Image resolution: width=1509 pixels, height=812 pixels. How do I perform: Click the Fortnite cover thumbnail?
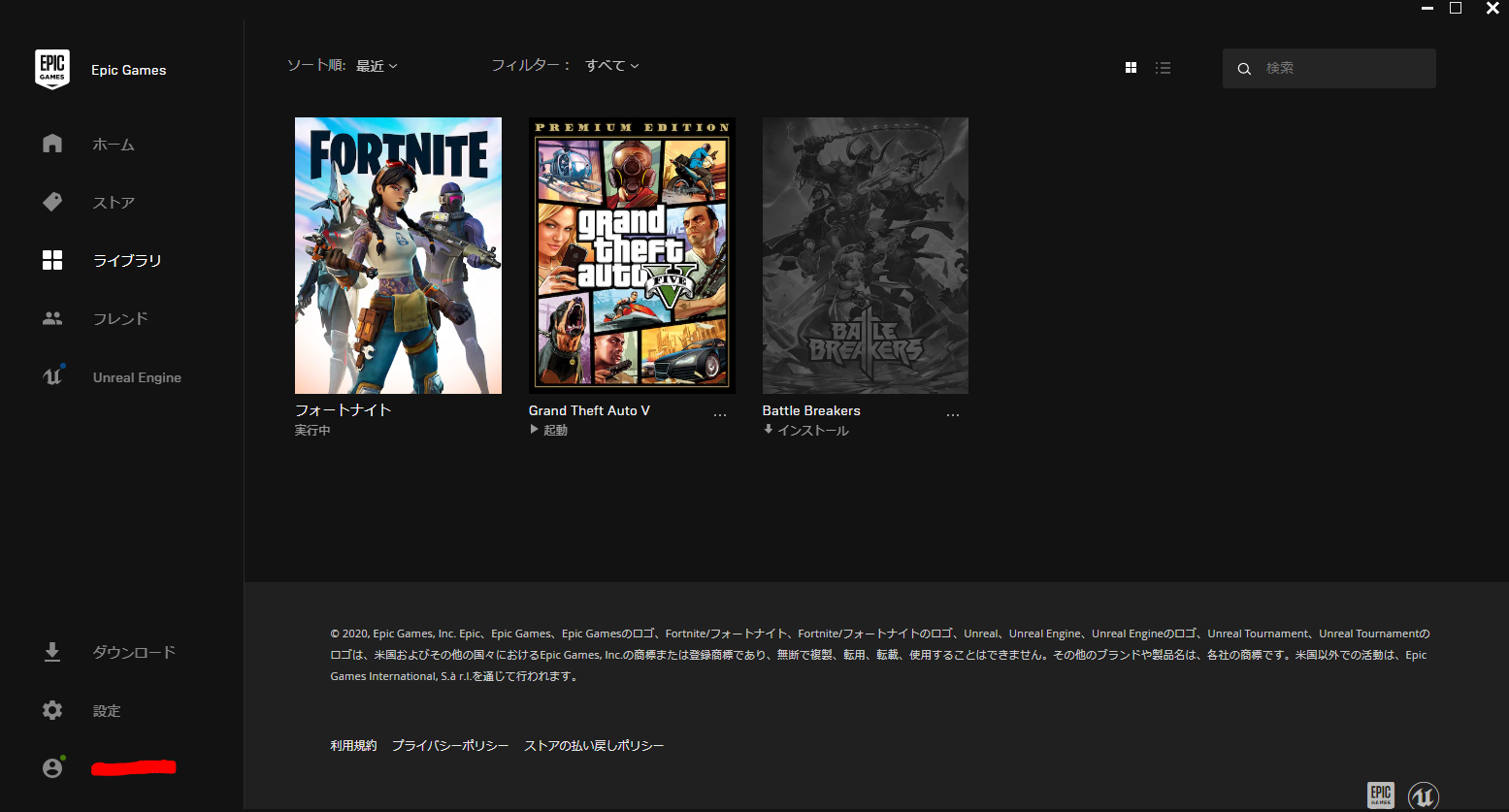click(x=398, y=255)
